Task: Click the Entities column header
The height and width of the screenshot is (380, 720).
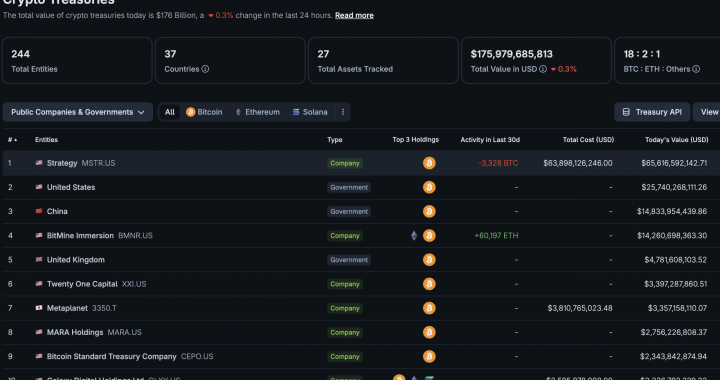Action: 46,140
